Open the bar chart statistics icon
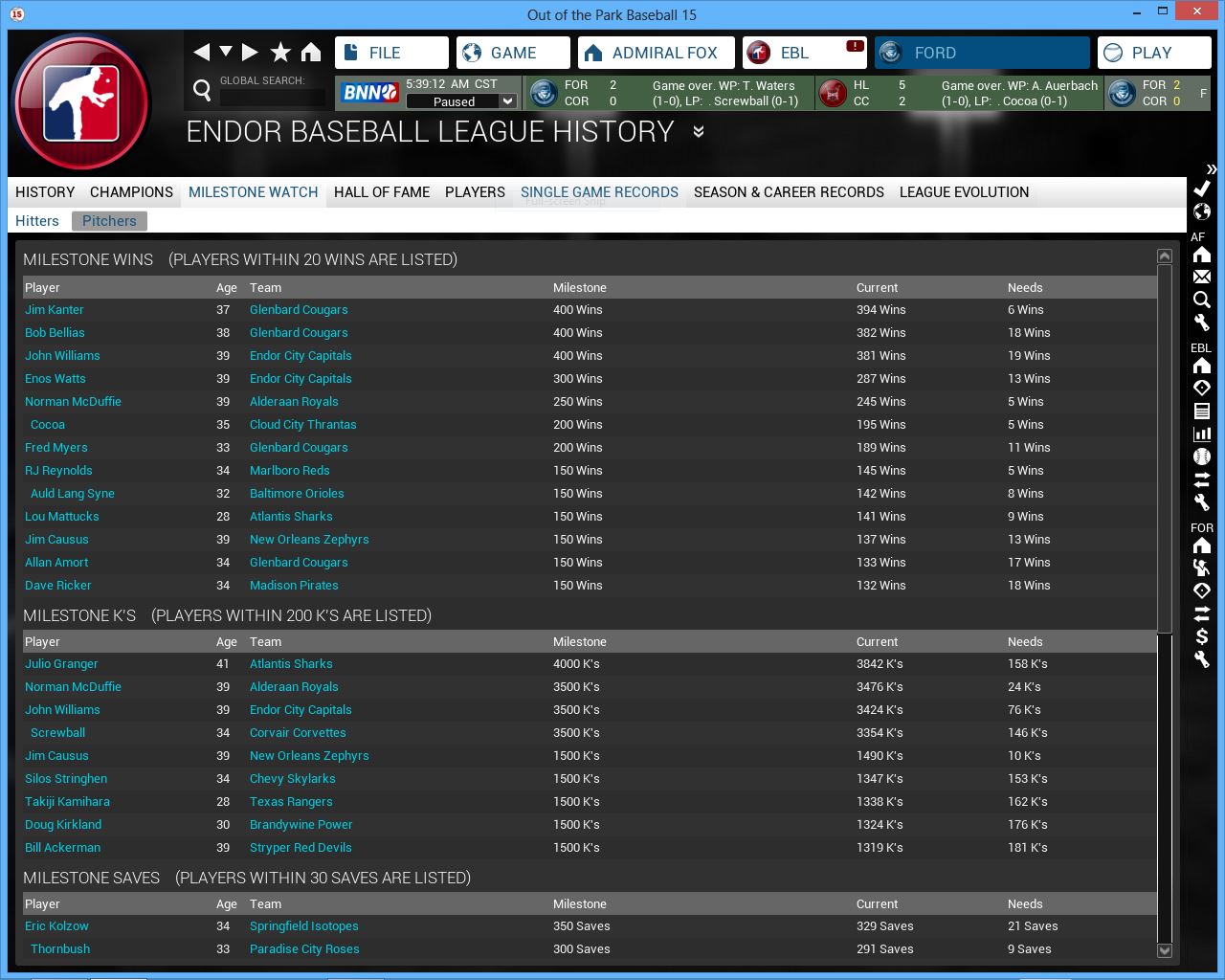 [1202, 434]
